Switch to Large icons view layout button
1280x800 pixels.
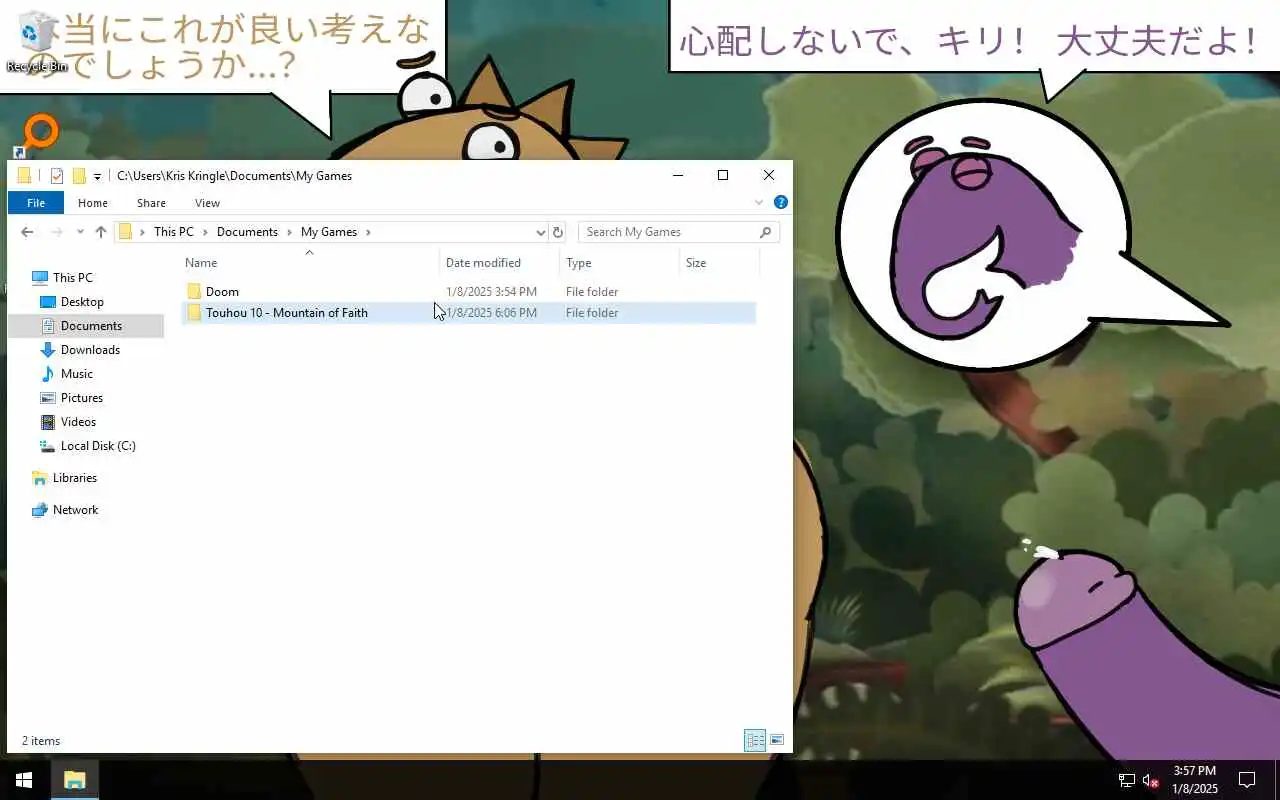tap(777, 741)
